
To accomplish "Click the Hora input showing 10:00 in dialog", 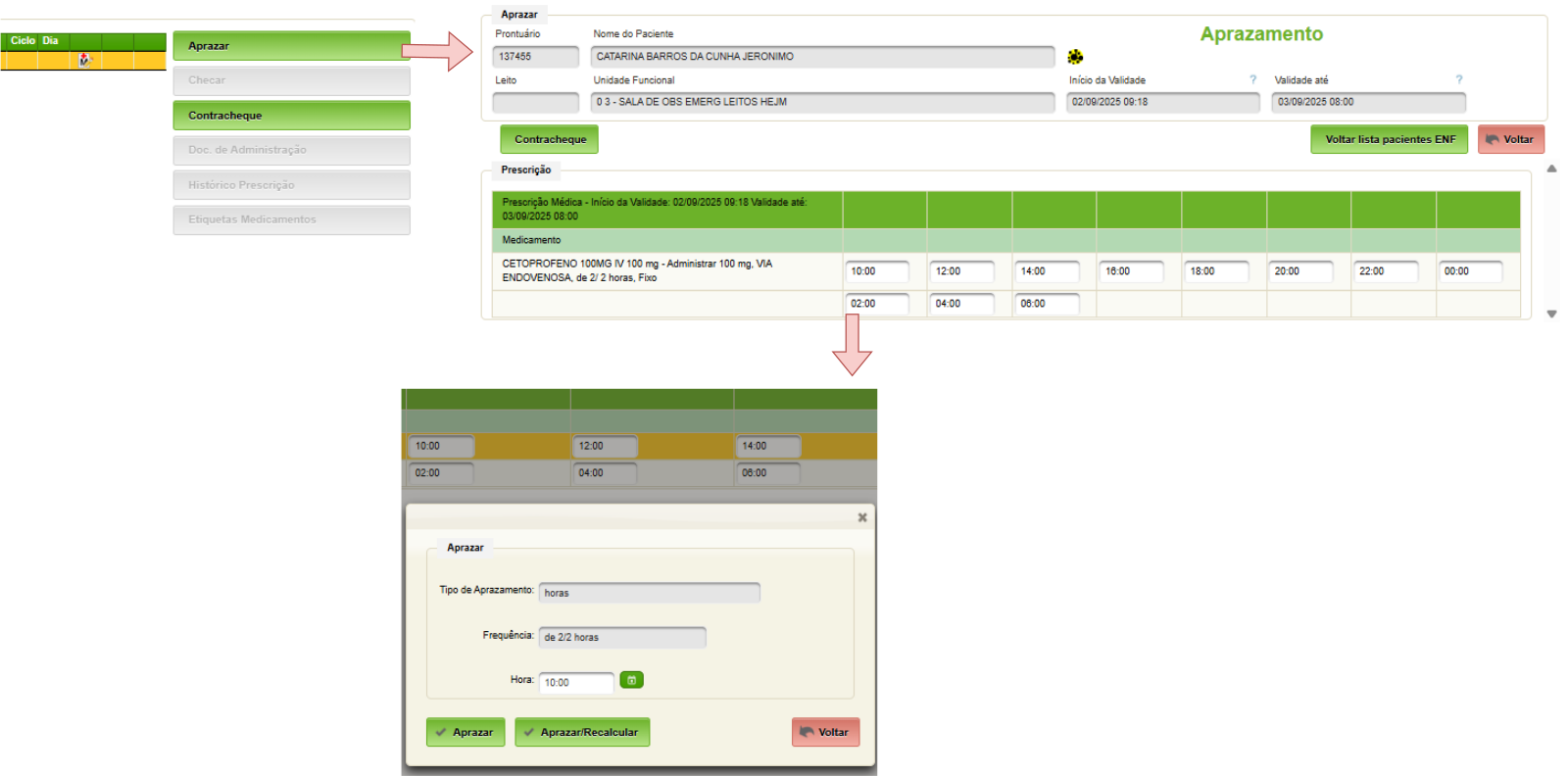I will point(576,683).
